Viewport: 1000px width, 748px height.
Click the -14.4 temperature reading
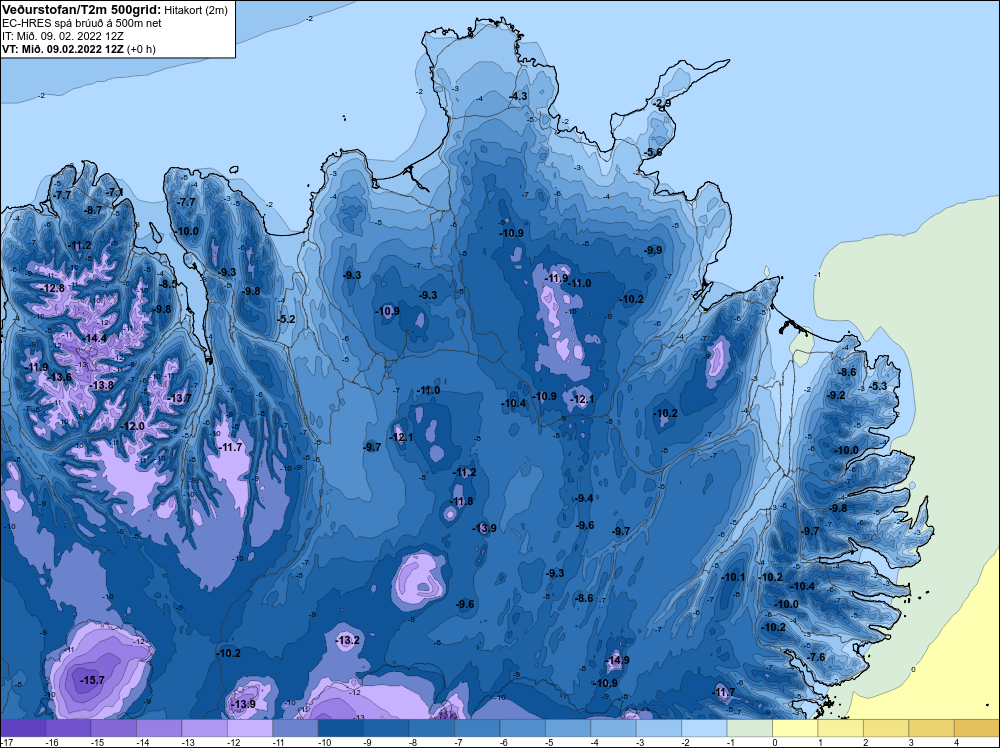coord(95,338)
